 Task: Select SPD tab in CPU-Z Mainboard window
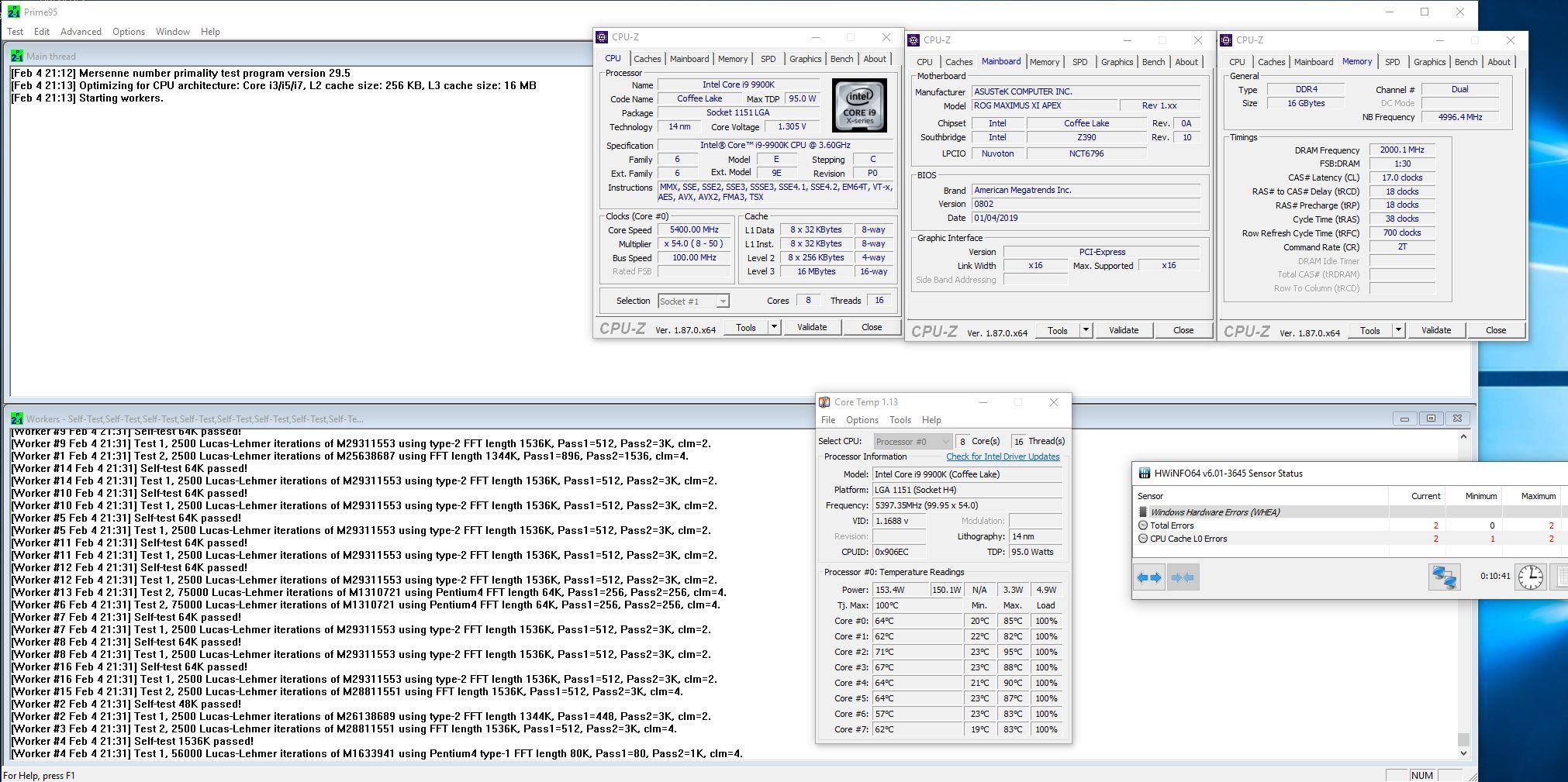coord(1079,62)
